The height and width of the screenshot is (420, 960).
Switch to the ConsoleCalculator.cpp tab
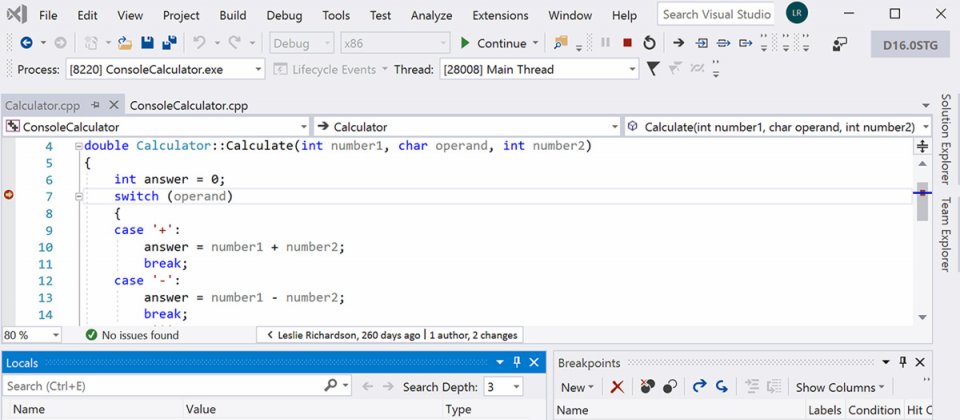click(x=189, y=105)
